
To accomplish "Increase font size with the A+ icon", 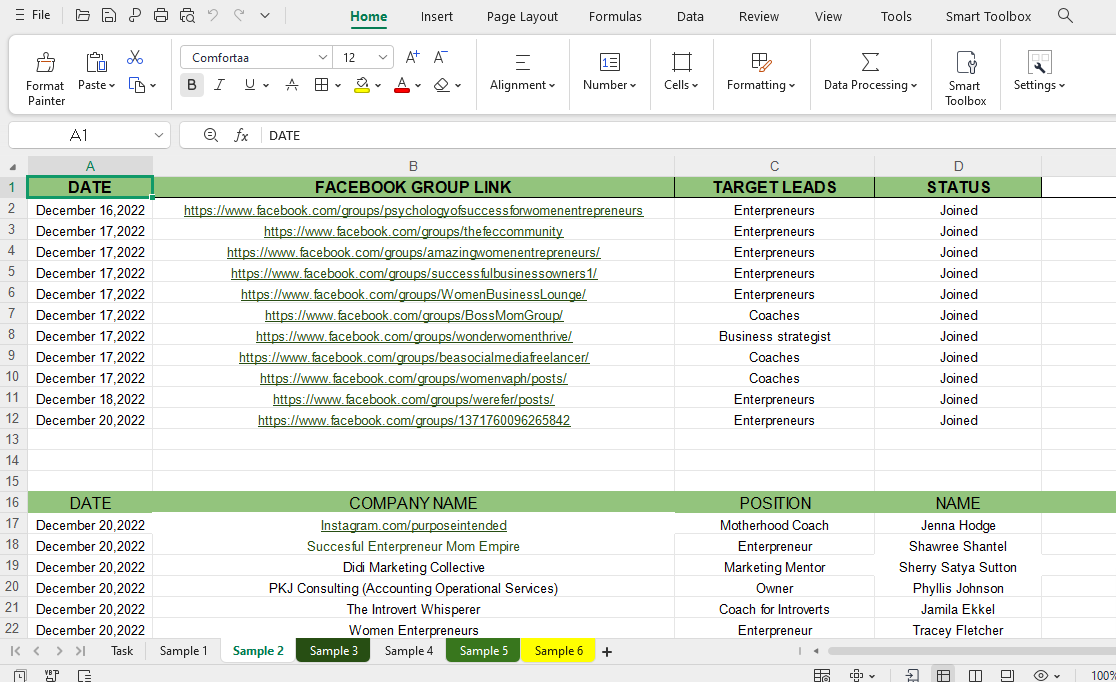I will [412, 58].
